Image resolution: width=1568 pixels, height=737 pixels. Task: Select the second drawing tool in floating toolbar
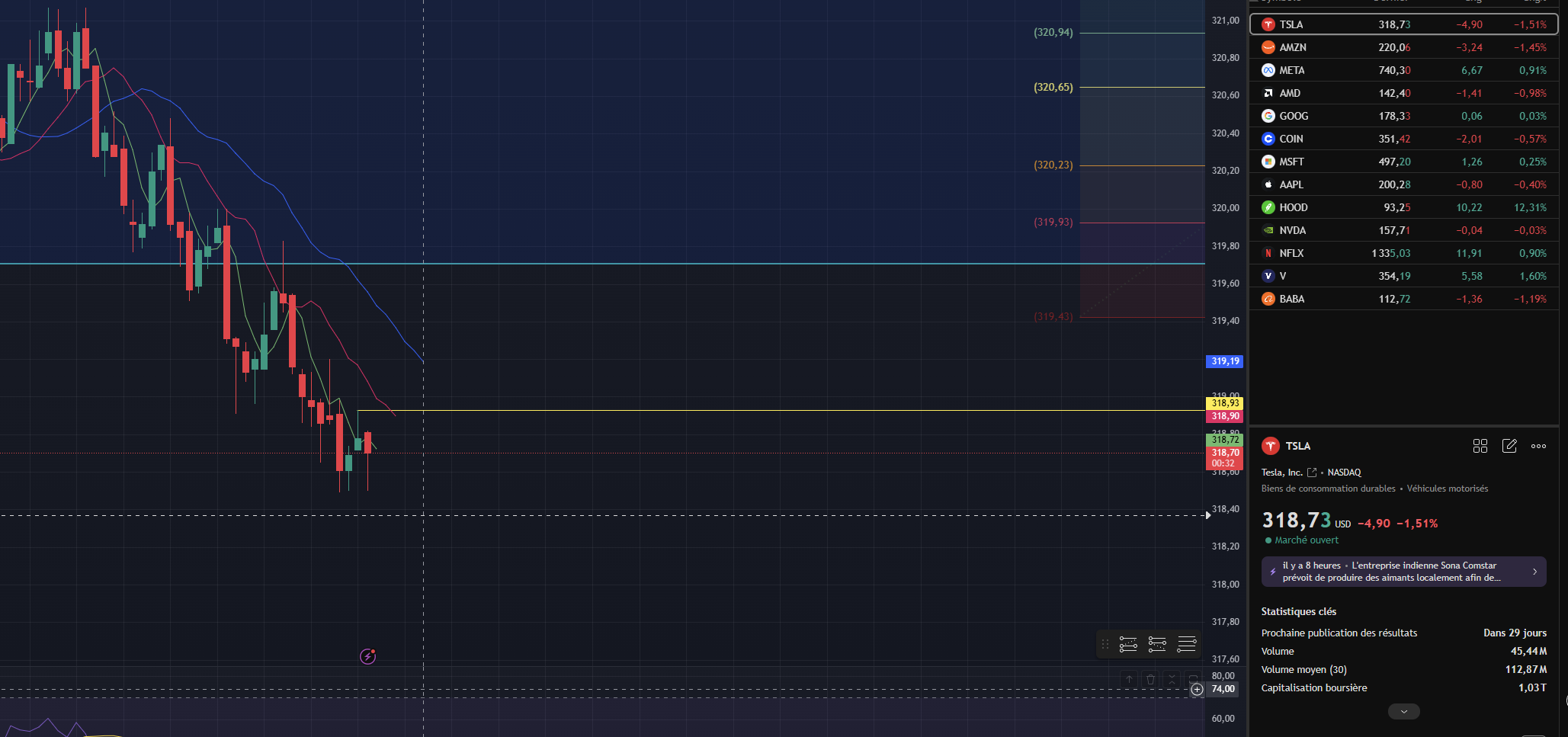click(x=1157, y=644)
